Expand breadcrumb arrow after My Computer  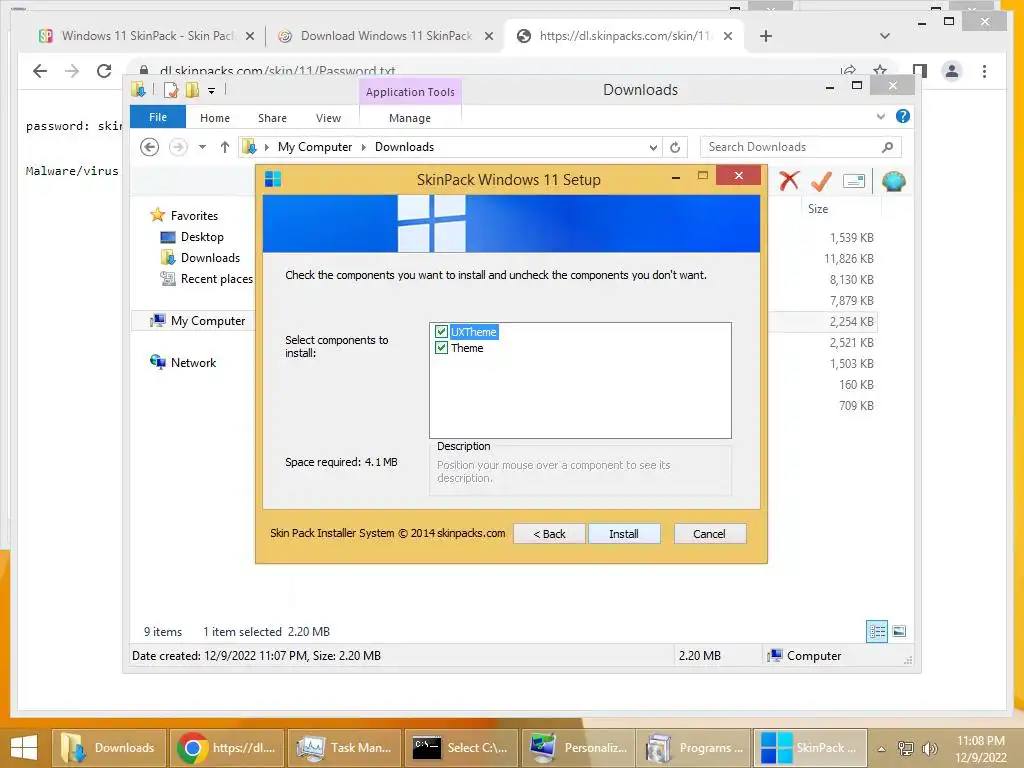(364, 148)
